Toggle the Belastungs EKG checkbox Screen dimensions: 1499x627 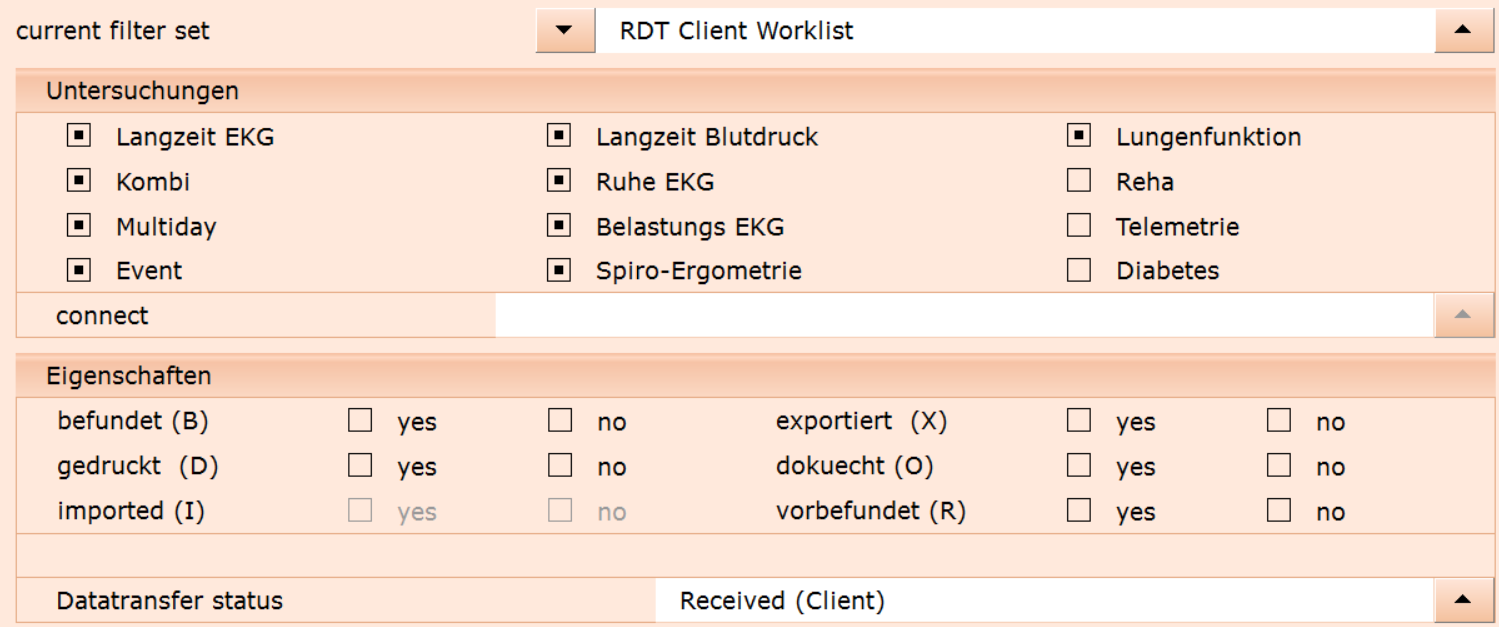559,225
